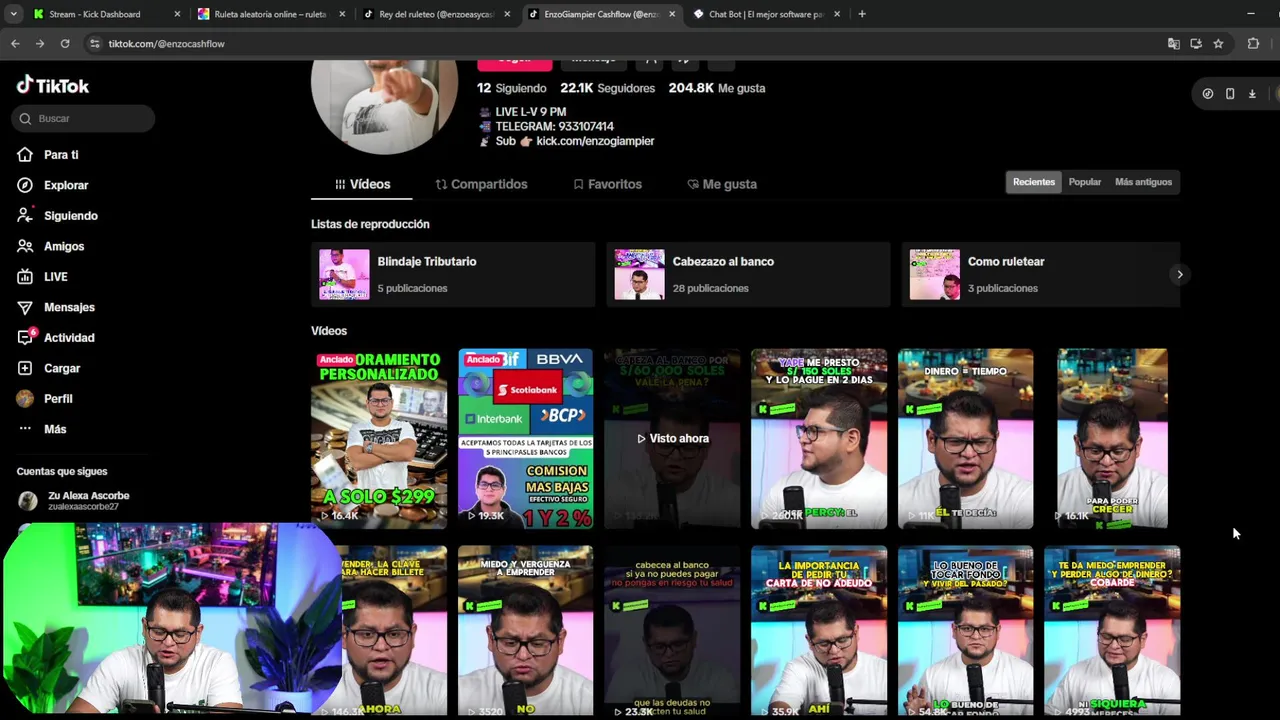Show next playlists with arrow
The width and height of the screenshot is (1280, 720).
pyautogui.click(x=1180, y=274)
